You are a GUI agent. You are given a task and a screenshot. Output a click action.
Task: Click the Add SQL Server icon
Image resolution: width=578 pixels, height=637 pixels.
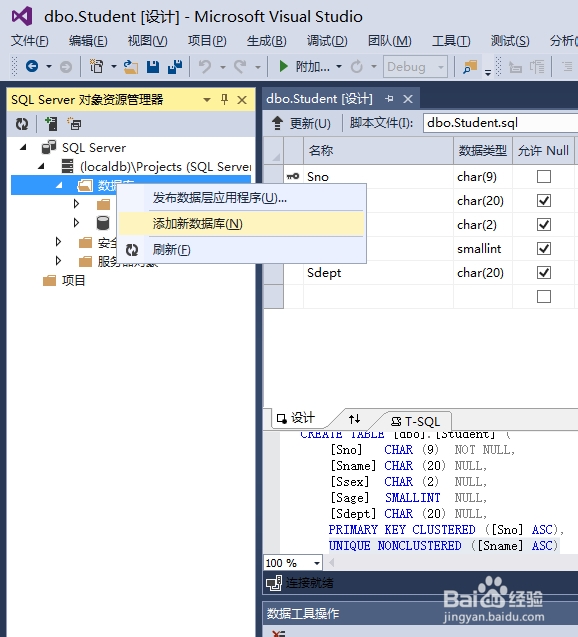51,124
